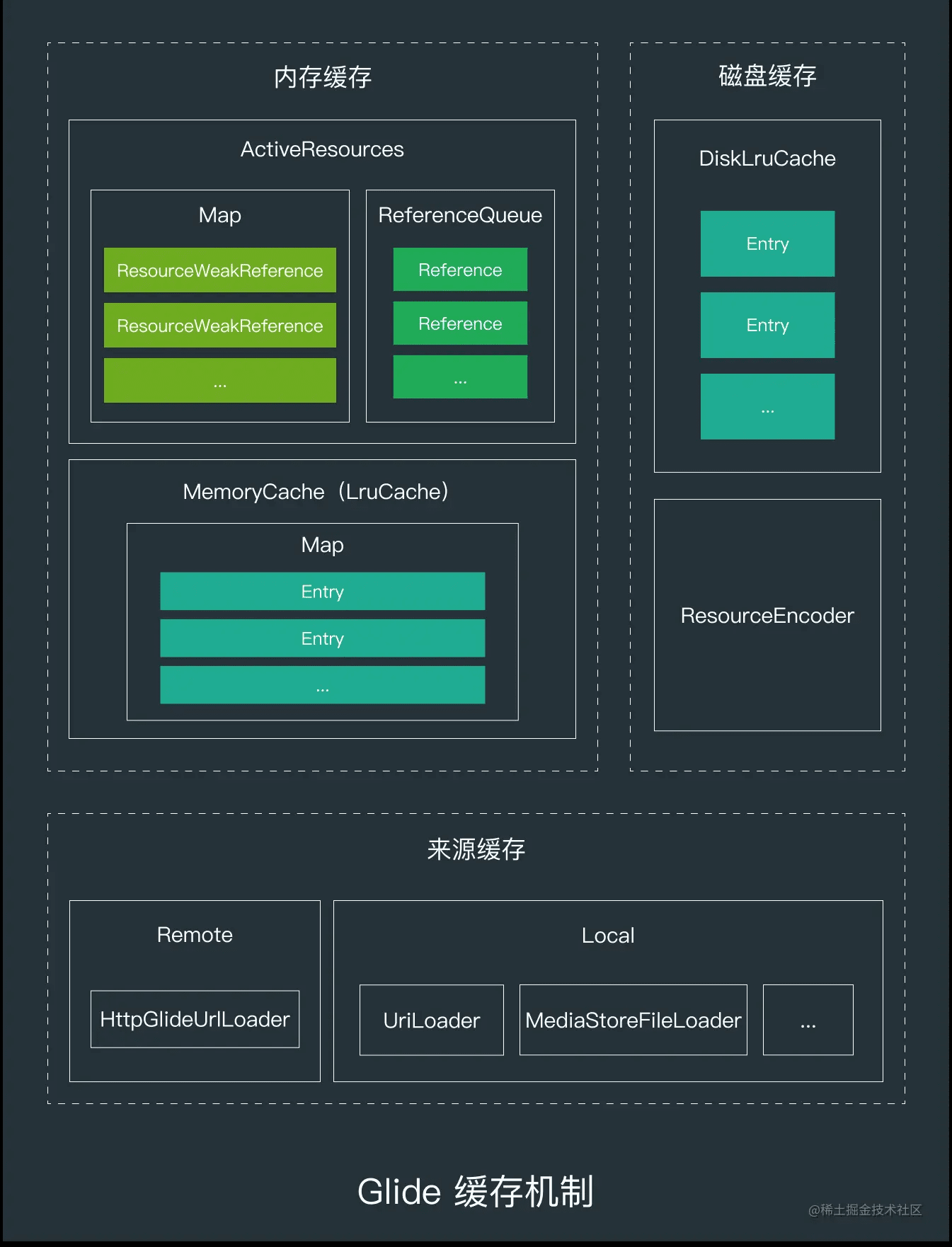Click the 磁盘缓存 section title
This screenshot has width=952, height=1247.
click(x=767, y=76)
